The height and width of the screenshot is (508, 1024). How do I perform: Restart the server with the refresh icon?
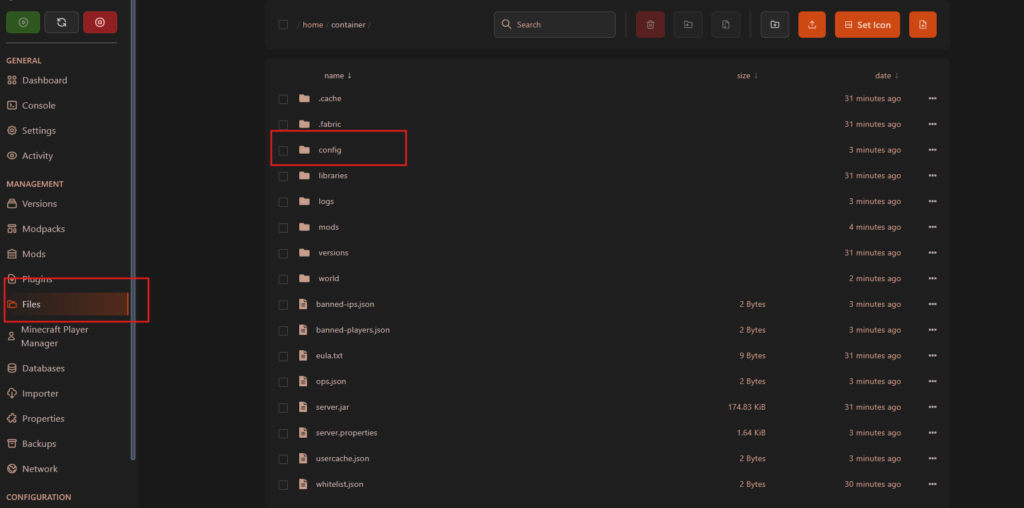point(61,22)
